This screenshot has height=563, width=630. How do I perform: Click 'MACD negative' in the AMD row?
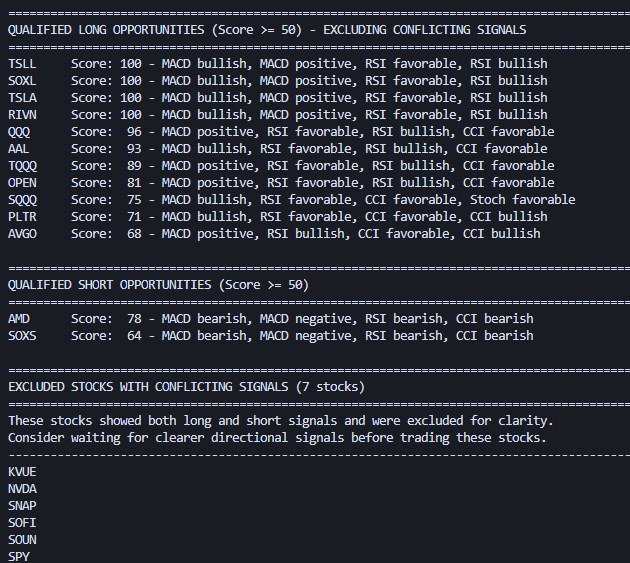[x=308, y=319]
